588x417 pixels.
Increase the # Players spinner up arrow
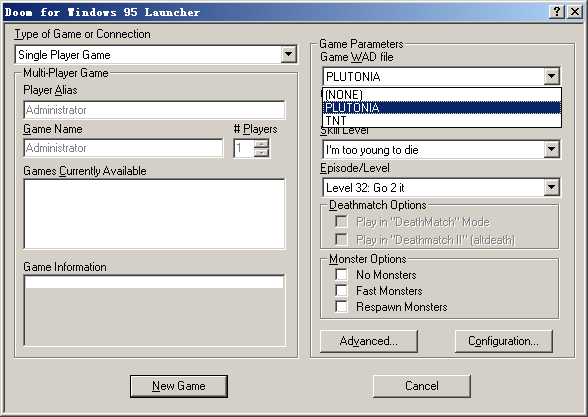(261, 144)
